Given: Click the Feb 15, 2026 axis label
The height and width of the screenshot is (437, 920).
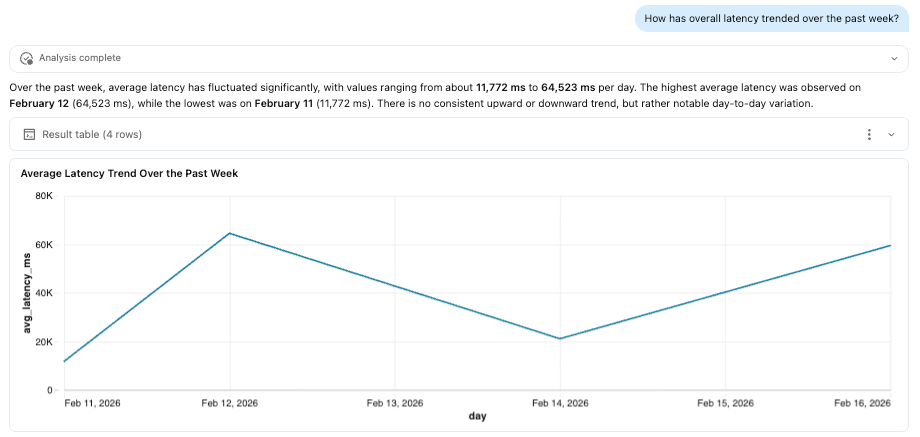Looking at the screenshot, I should coord(725,403).
